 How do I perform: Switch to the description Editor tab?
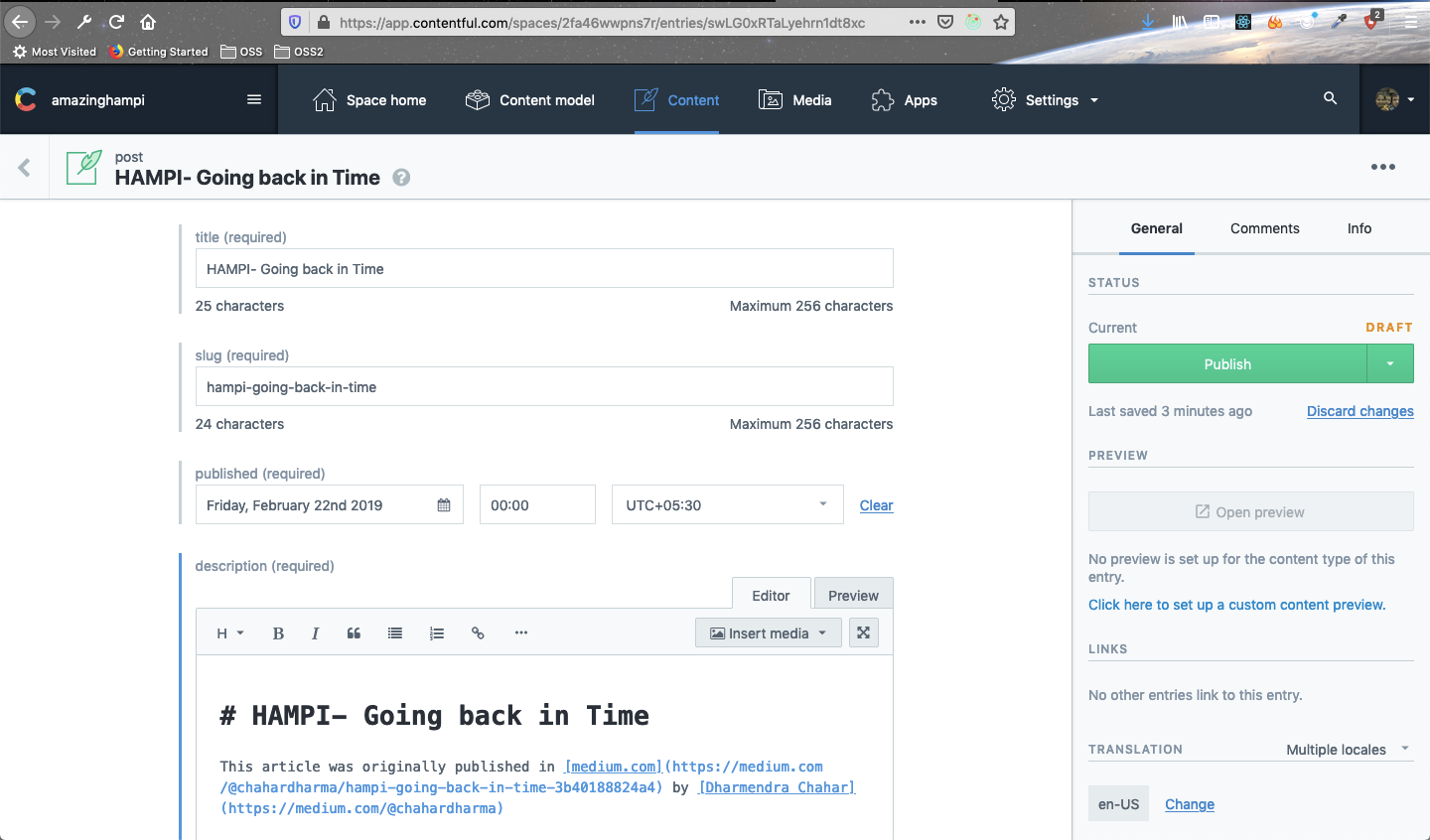(x=772, y=595)
